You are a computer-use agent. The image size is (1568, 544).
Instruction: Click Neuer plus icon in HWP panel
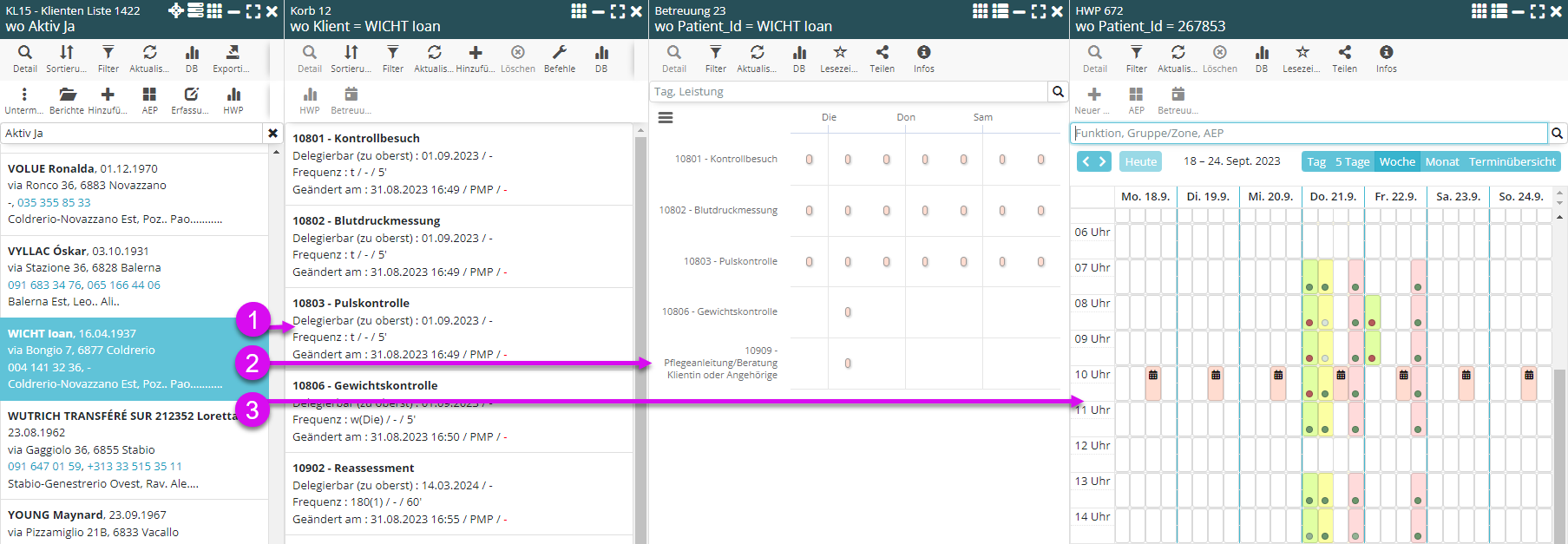tap(1093, 95)
